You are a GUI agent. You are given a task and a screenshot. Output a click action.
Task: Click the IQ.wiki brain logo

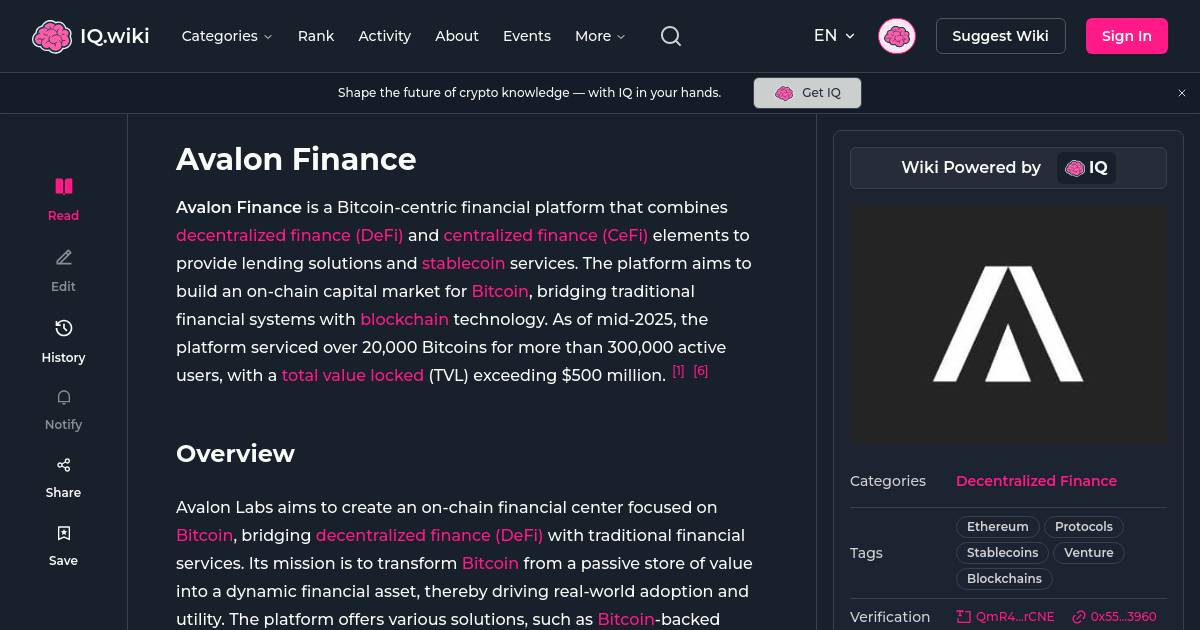click(x=53, y=36)
